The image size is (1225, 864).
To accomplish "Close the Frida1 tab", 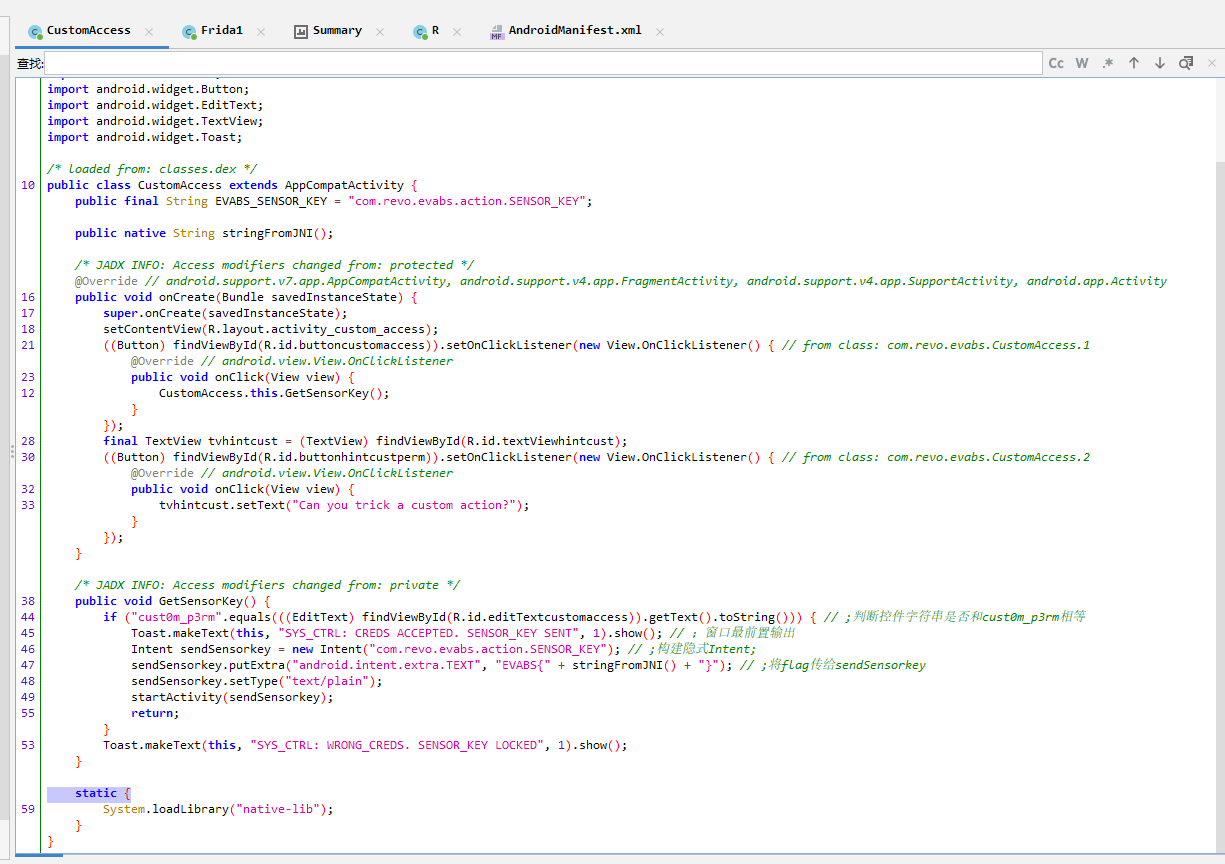I will click(261, 32).
